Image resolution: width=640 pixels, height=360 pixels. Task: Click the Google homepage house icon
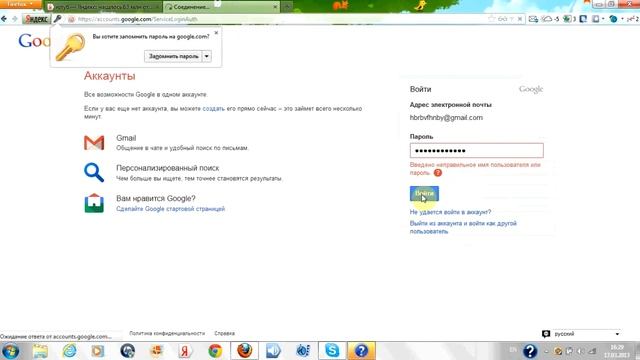[94, 203]
